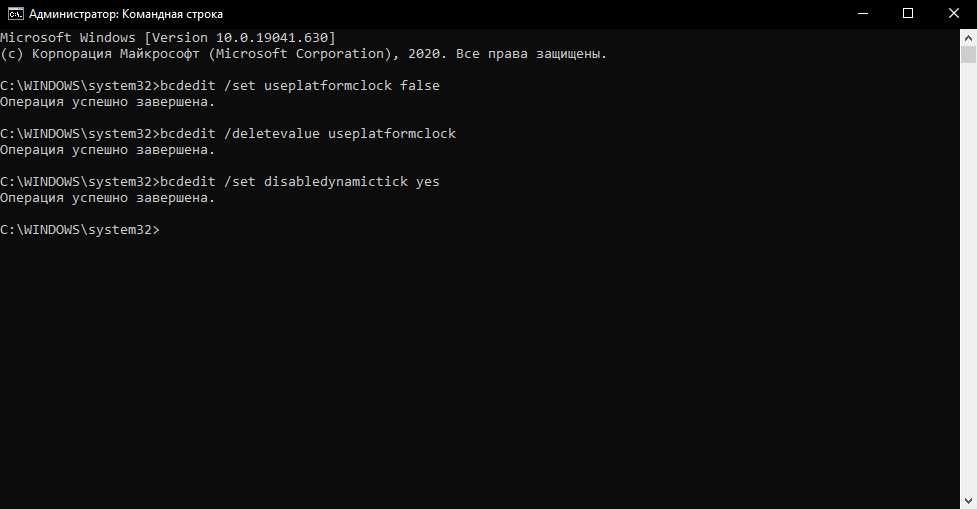Click the first 'Операция успешно завершена.' message
Screen dimensions: 977x509
click(x=108, y=102)
